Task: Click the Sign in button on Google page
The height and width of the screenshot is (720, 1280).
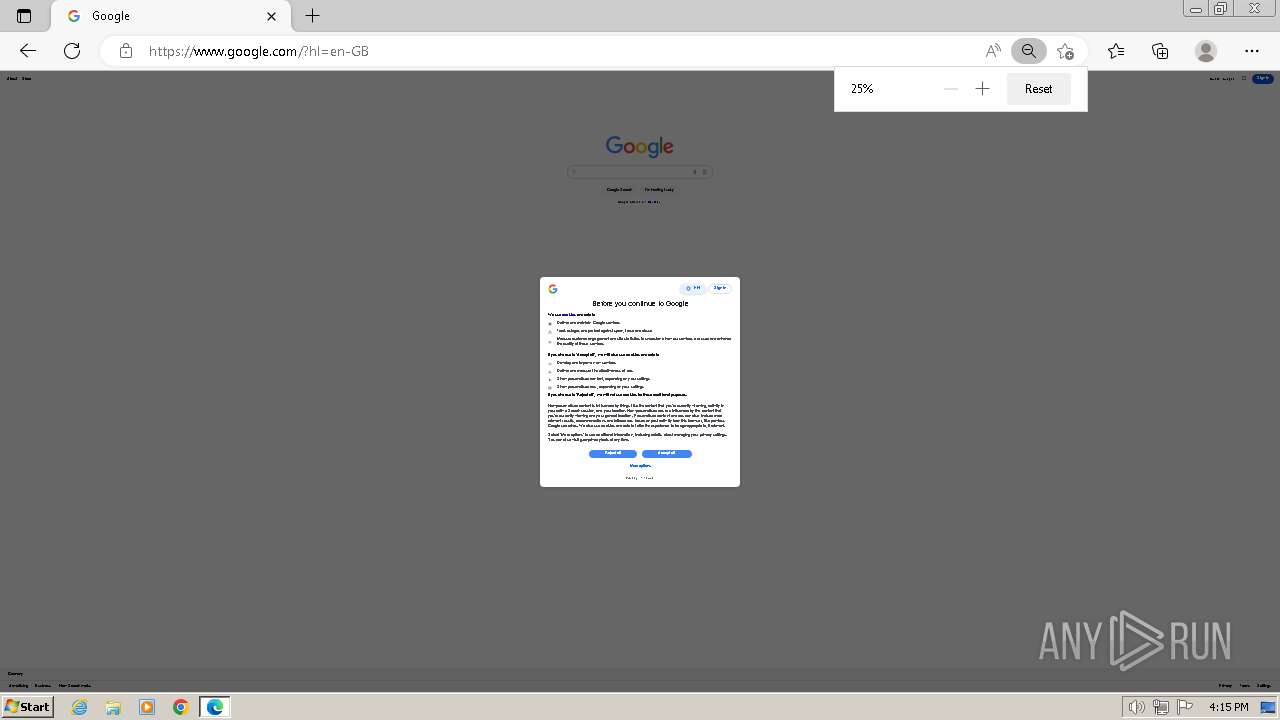Action: (1262, 78)
